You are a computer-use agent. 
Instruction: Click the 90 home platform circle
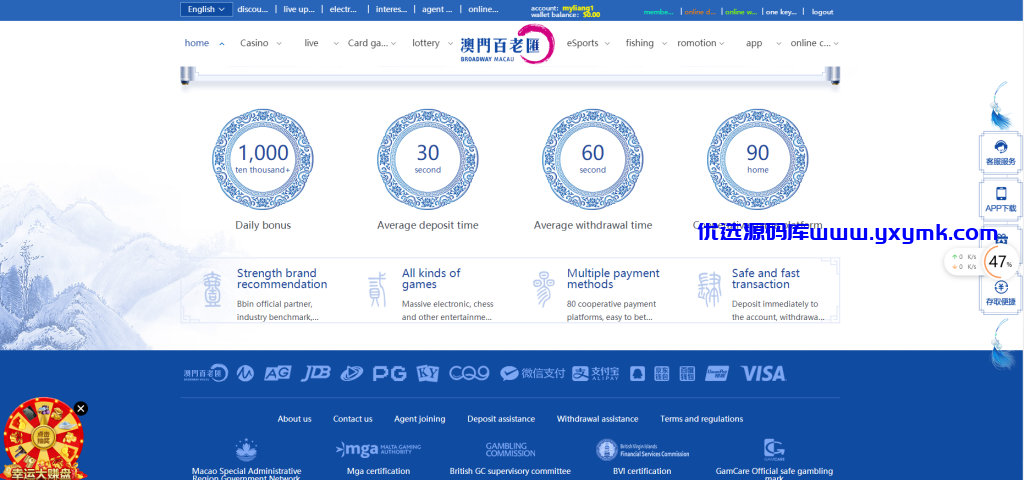pos(758,159)
